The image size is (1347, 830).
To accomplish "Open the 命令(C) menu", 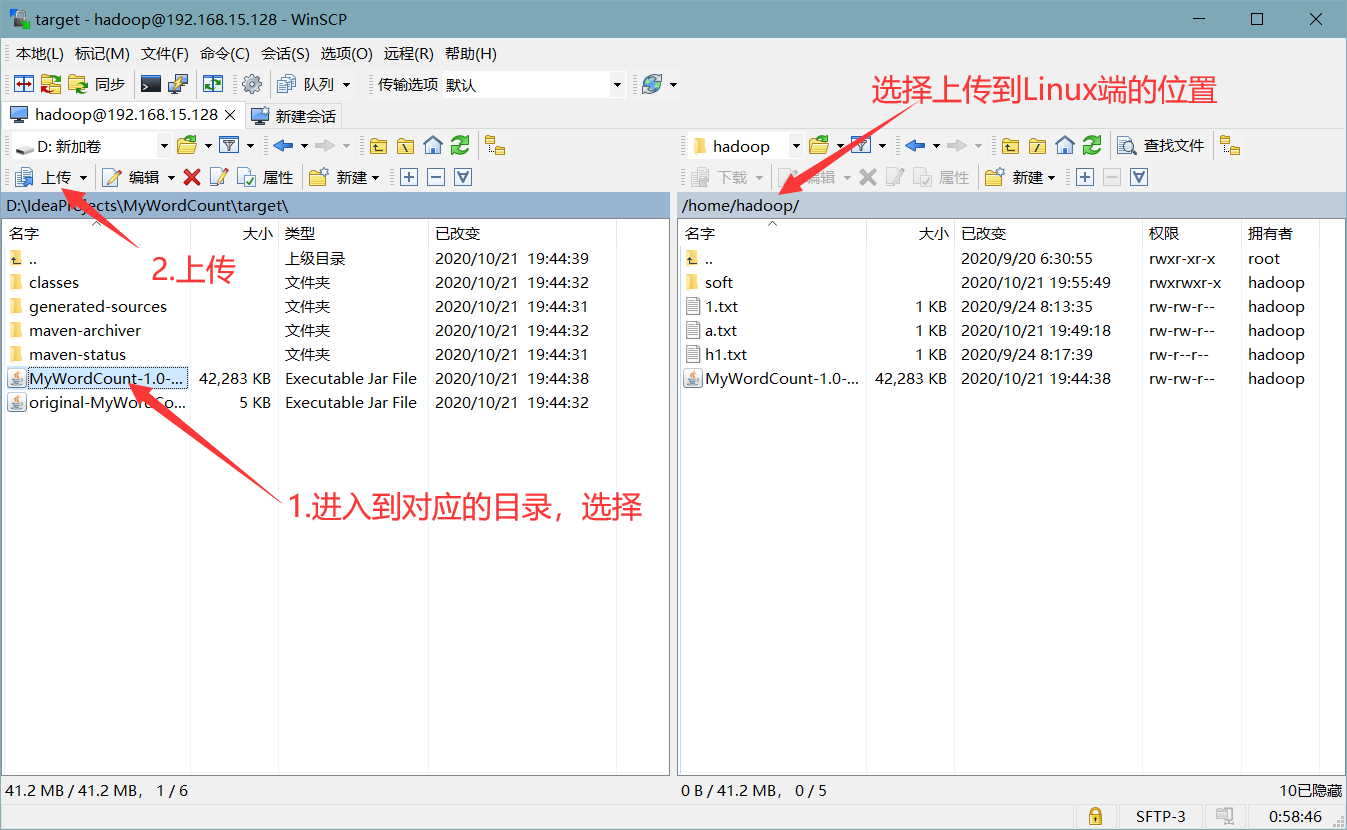I will coord(225,54).
